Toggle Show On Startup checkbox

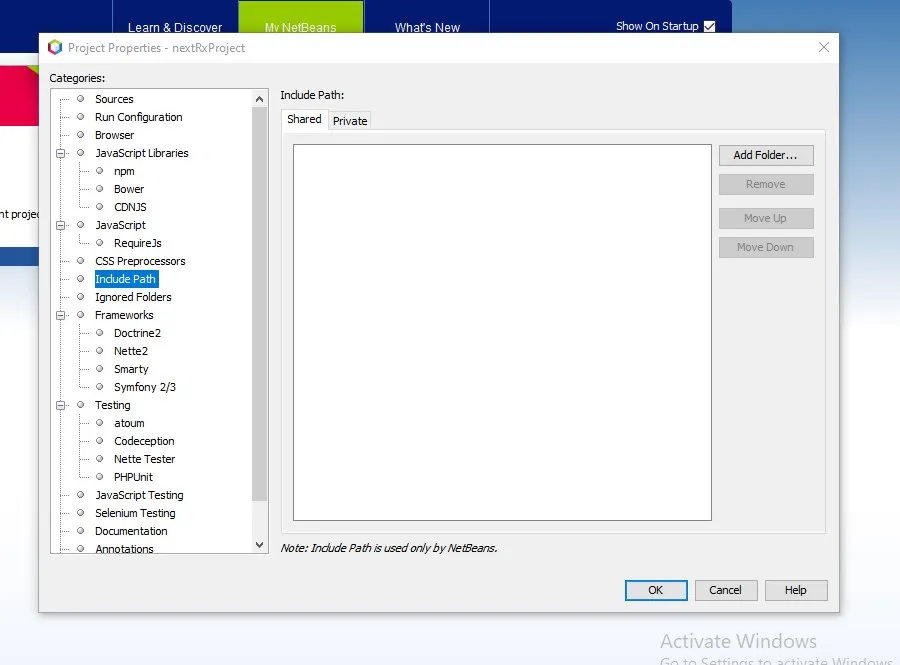point(709,26)
